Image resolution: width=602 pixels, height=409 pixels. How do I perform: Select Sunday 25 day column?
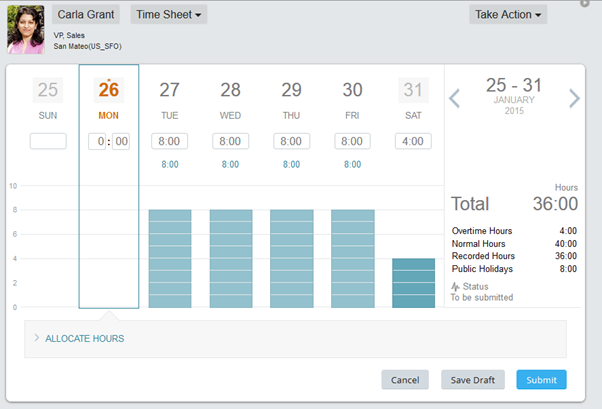click(48, 98)
